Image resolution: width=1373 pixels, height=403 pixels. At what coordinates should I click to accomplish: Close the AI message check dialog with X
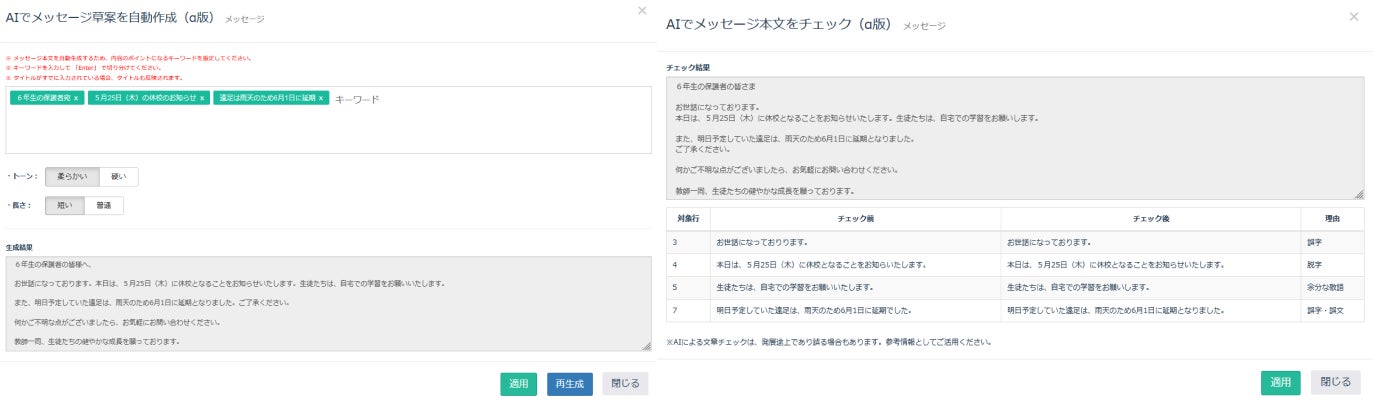tap(1354, 17)
